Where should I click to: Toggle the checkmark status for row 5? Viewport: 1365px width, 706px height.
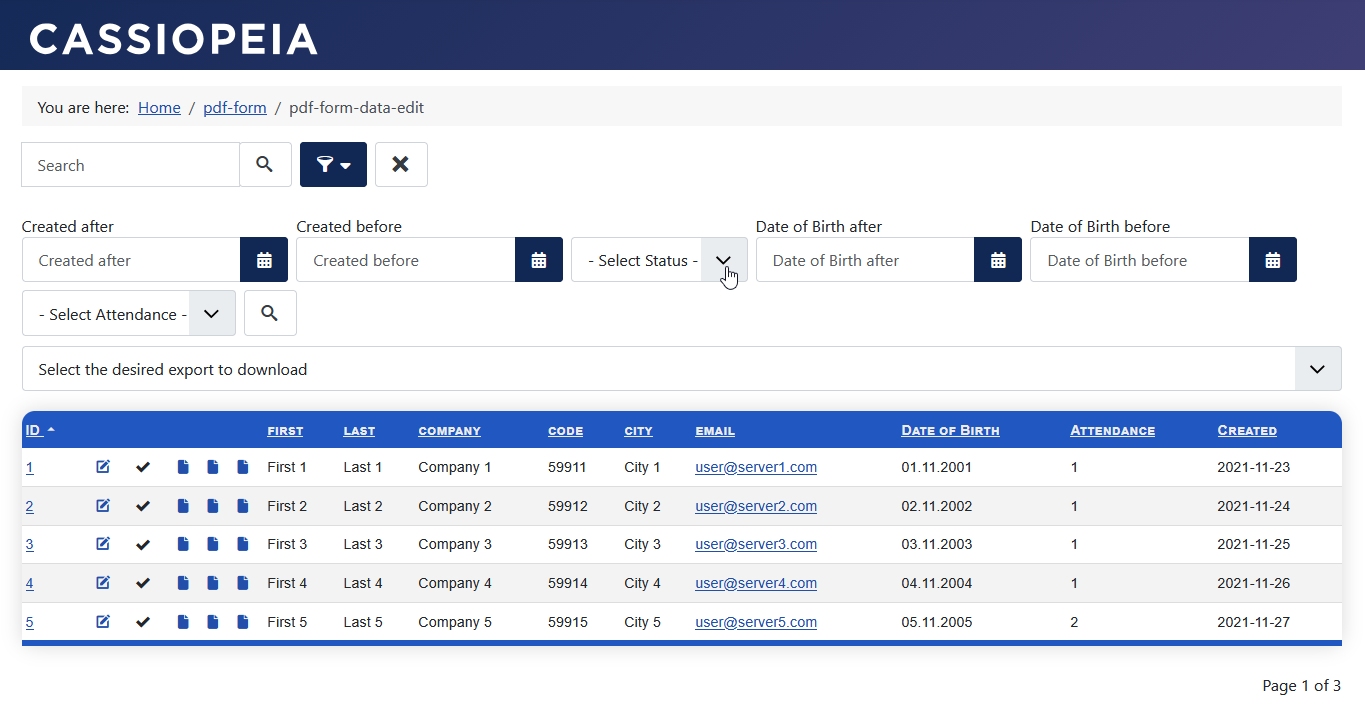point(143,622)
